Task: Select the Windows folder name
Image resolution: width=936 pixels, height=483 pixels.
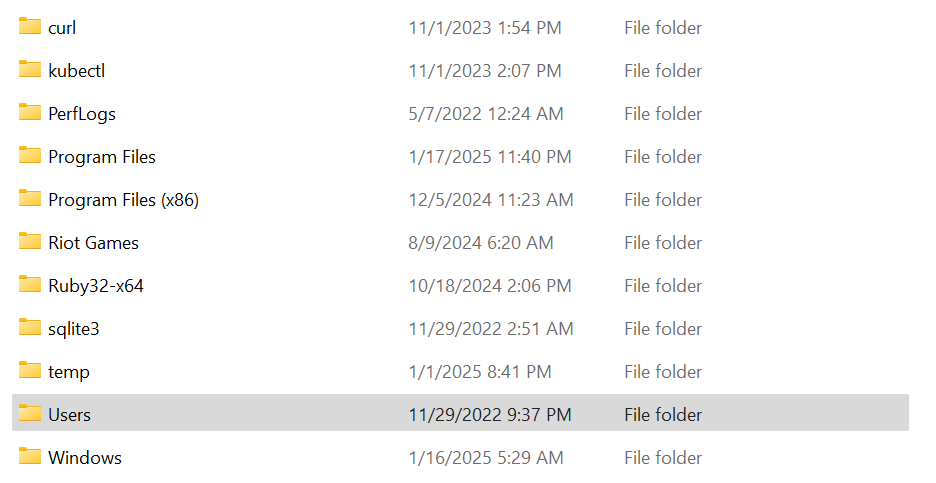Action: [85, 458]
